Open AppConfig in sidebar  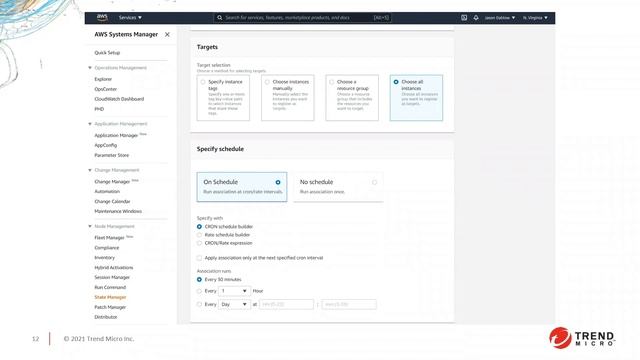(x=106, y=145)
